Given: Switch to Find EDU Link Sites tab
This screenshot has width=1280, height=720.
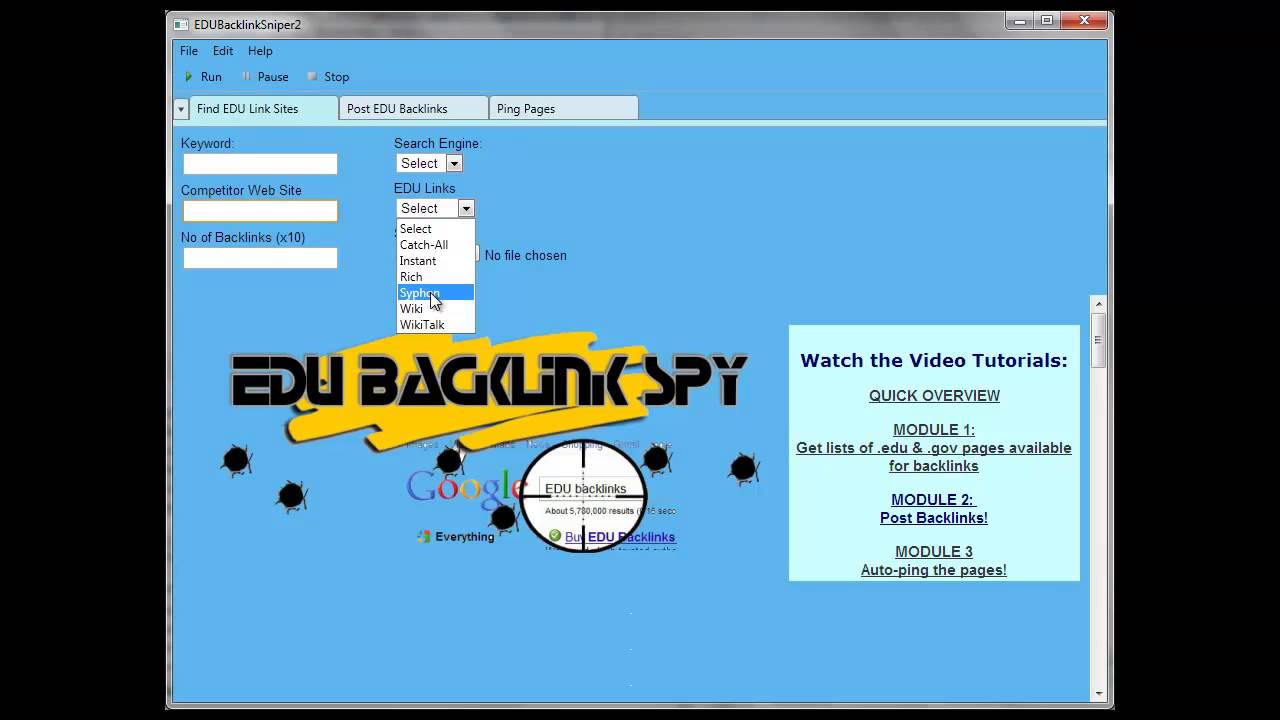Looking at the screenshot, I should (263, 109).
